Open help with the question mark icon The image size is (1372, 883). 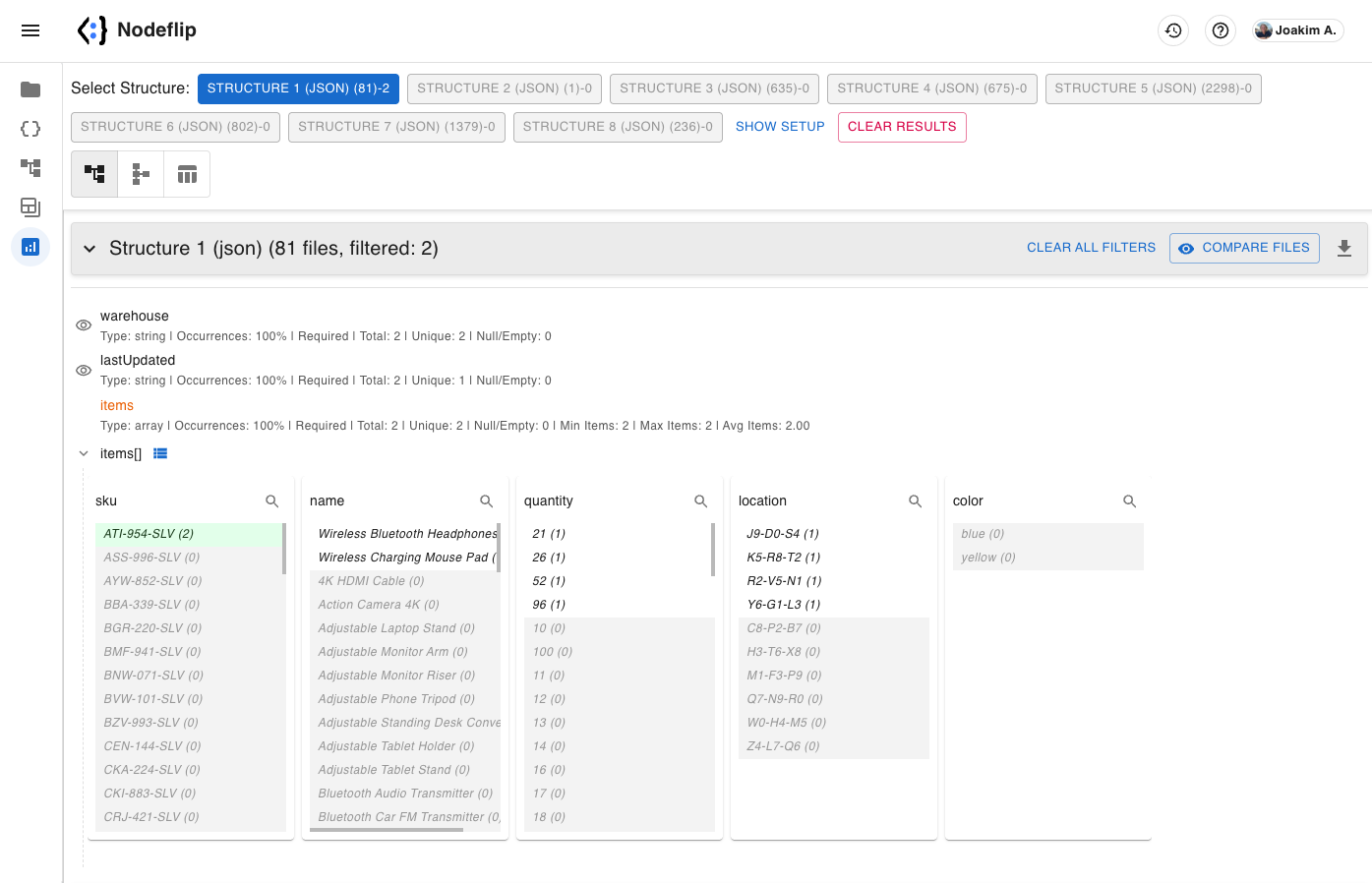(x=1220, y=30)
